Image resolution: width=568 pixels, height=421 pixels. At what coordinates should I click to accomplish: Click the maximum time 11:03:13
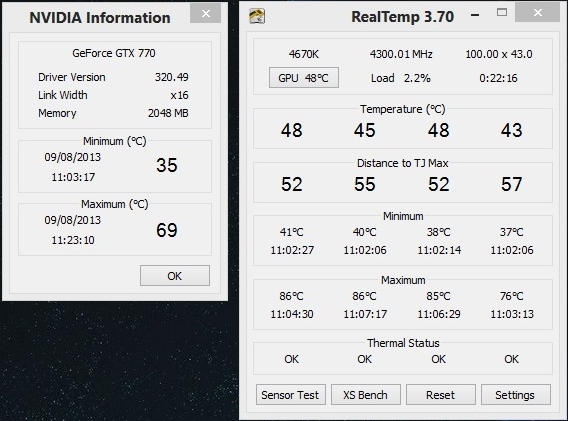click(512, 314)
